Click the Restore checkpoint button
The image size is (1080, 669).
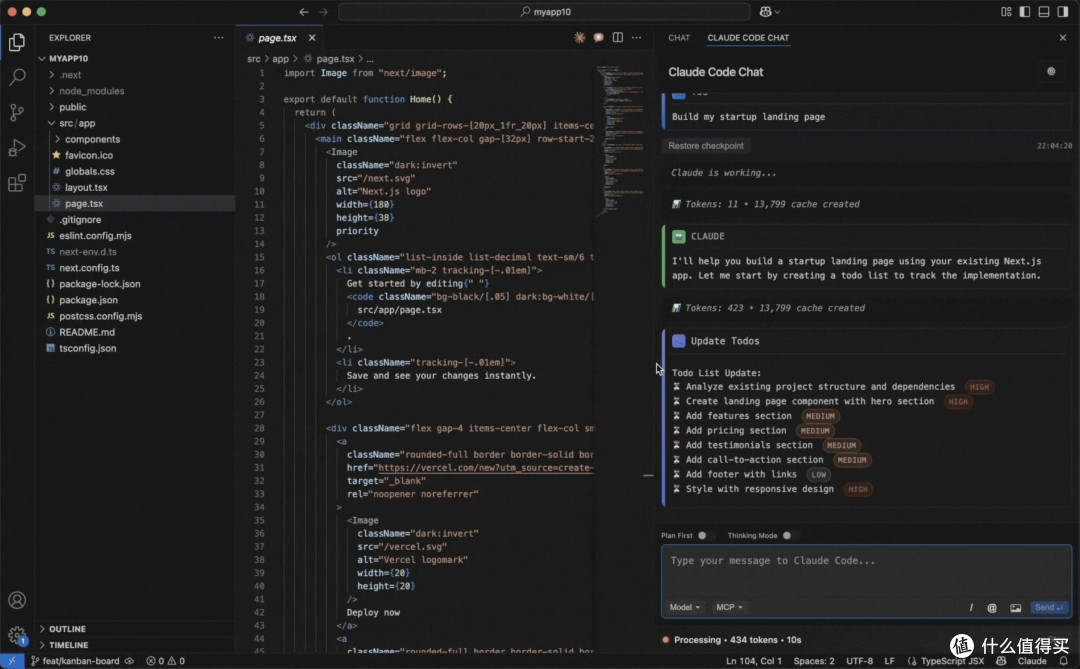tap(705, 146)
